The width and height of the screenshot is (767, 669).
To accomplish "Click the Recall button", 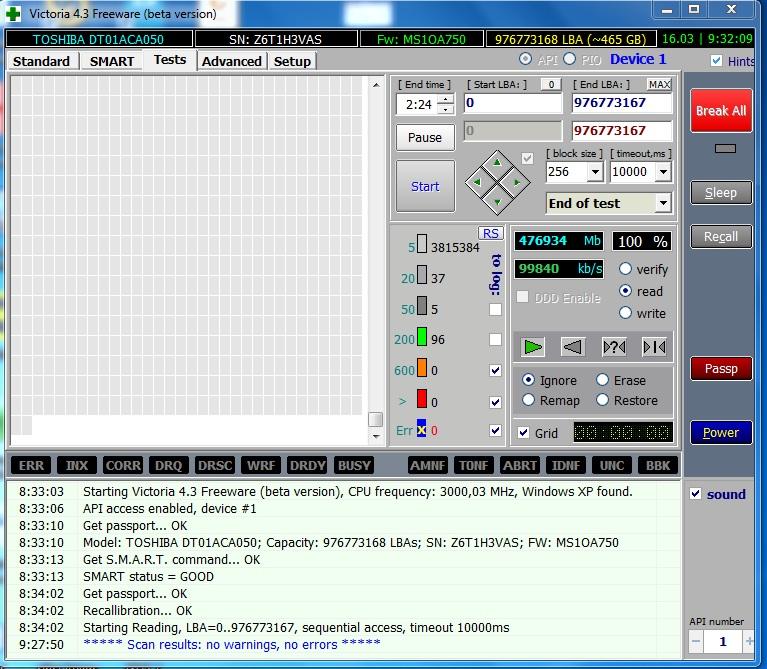I will point(721,237).
